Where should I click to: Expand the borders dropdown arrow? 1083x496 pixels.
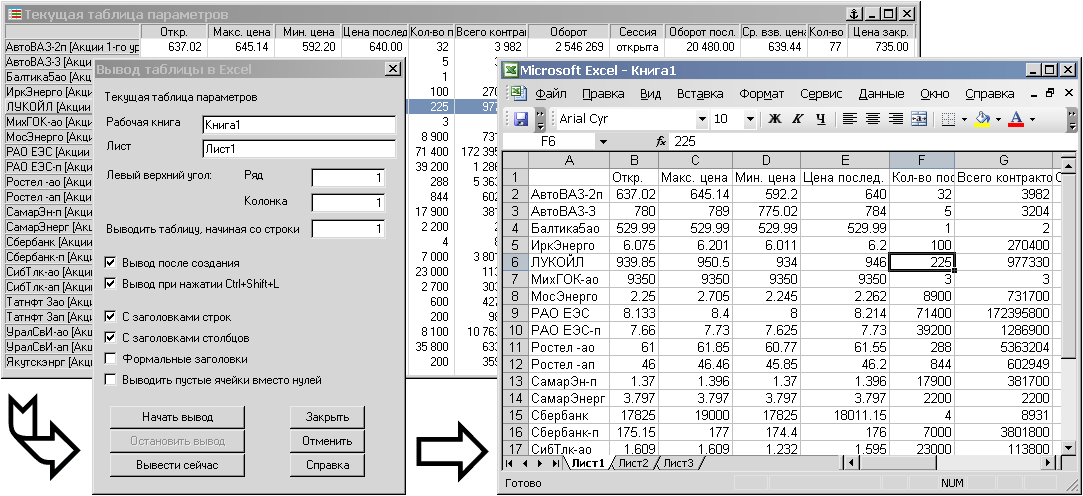tap(964, 119)
